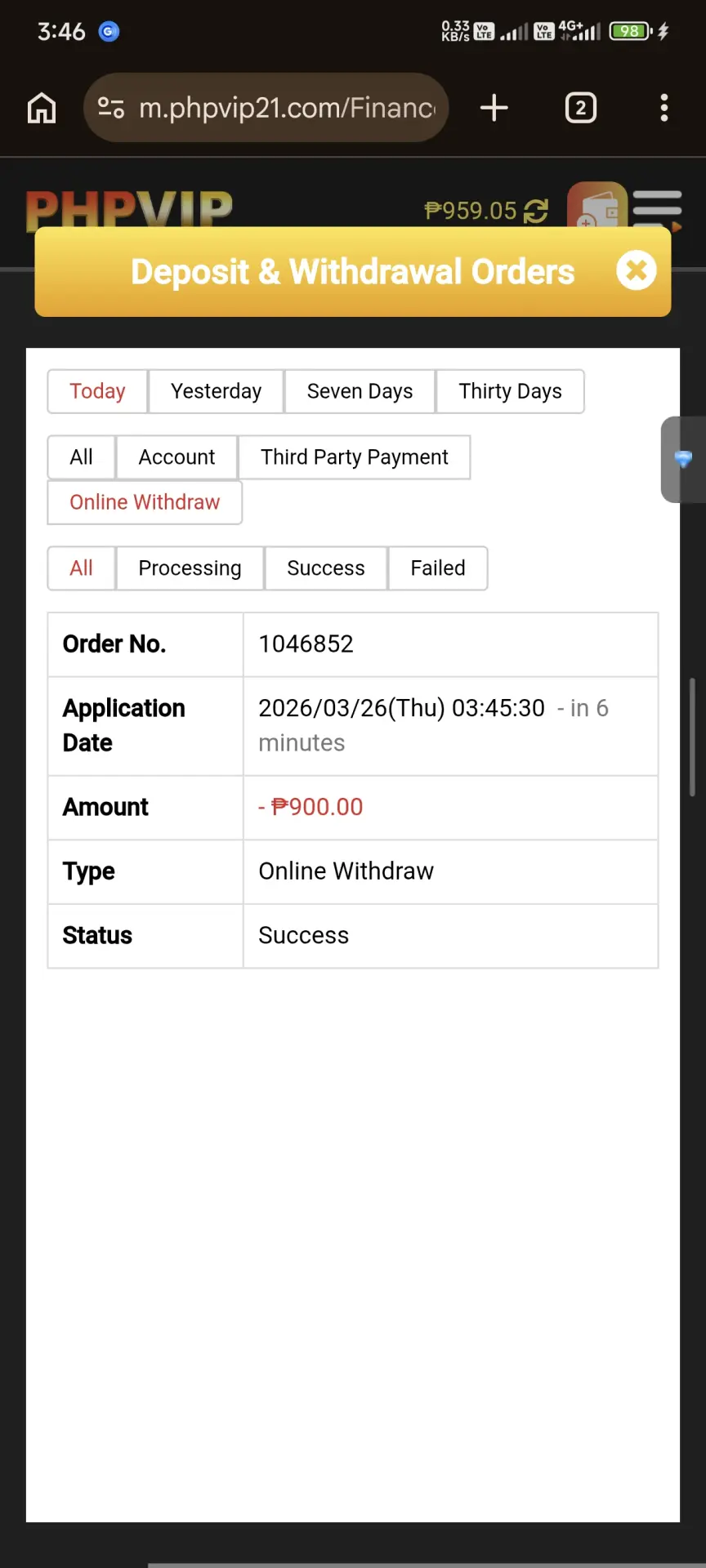Select the Thirty Days filter
This screenshot has width=706, height=1568.
pyautogui.click(x=511, y=391)
